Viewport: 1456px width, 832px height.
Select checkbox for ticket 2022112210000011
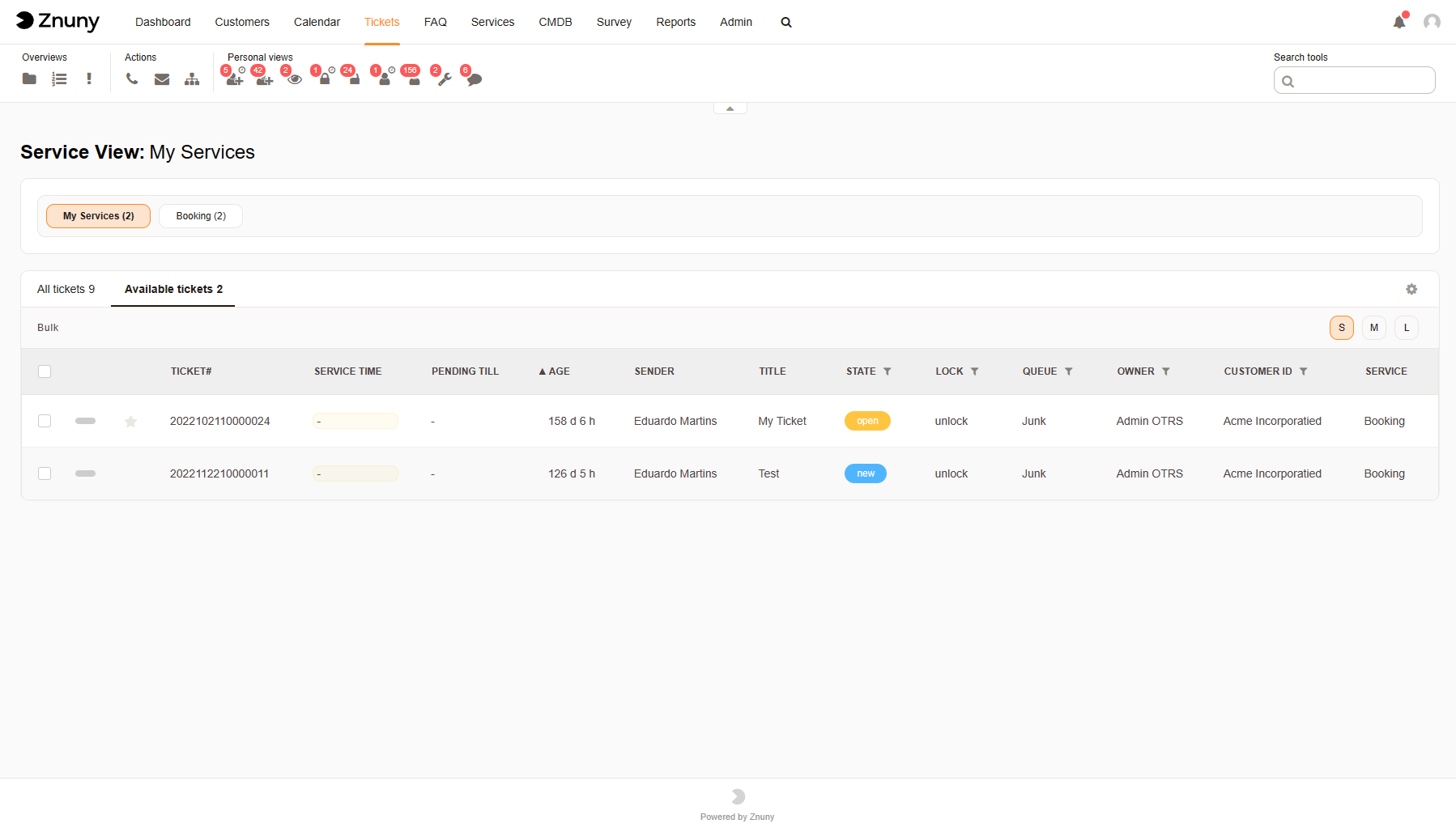(45, 473)
